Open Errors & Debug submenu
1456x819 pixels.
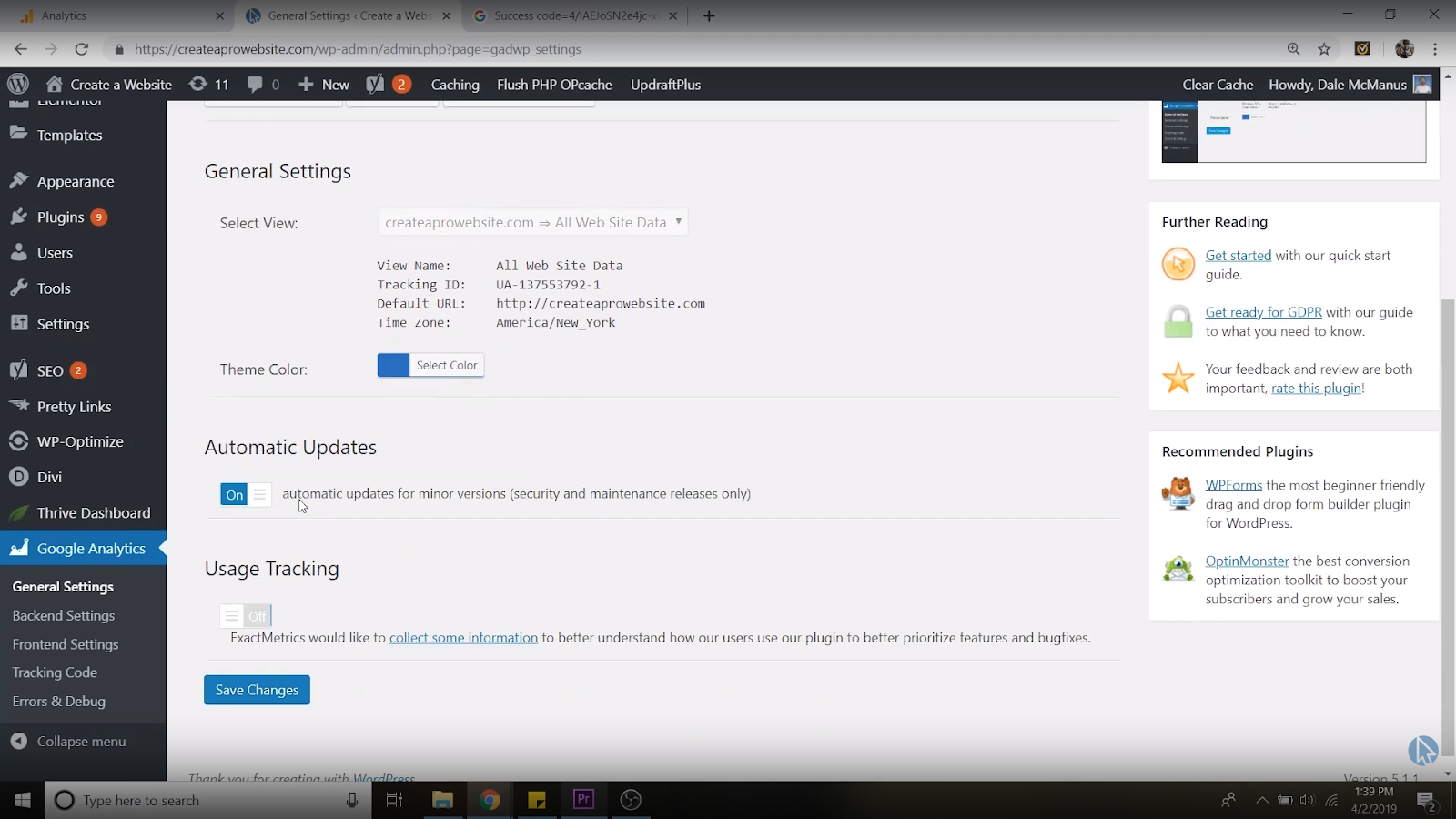tap(59, 702)
